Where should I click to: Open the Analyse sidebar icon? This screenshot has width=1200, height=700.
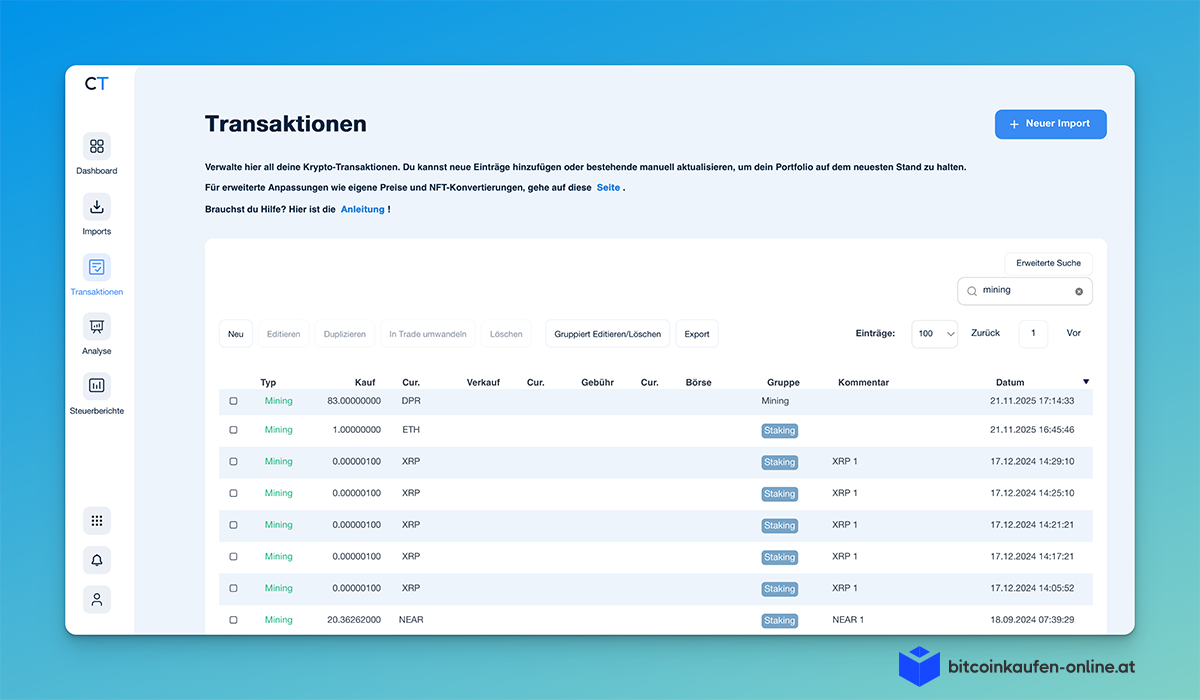97,326
